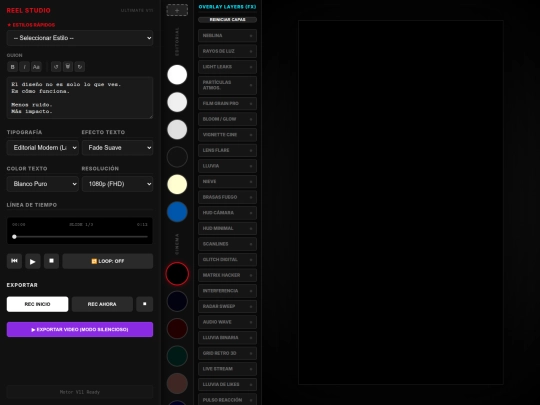Enable the Lluvia Binaria overlay
Image resolution: width=540 pixels, height=405 pixels.
(x=227, y=338)
